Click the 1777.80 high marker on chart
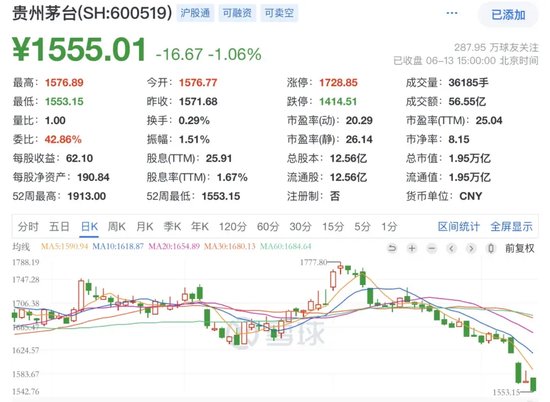Image resolution: width=550 pixels, height=402 pixels. (x=313, y=262)
